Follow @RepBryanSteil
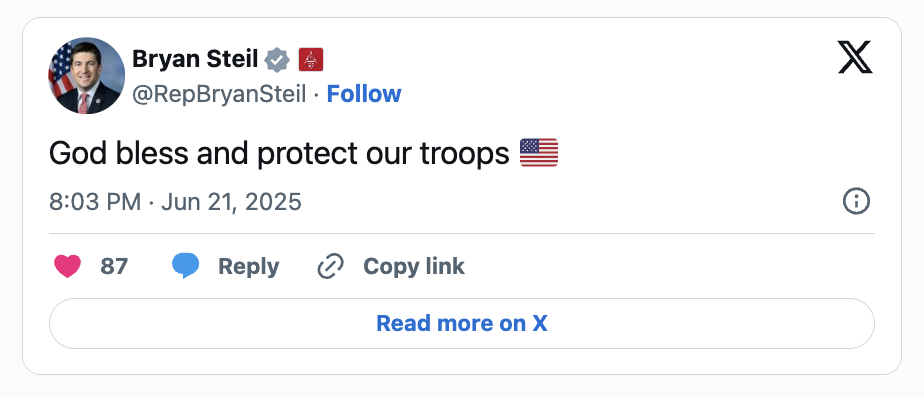924x398 pixels. pos(364,94)
